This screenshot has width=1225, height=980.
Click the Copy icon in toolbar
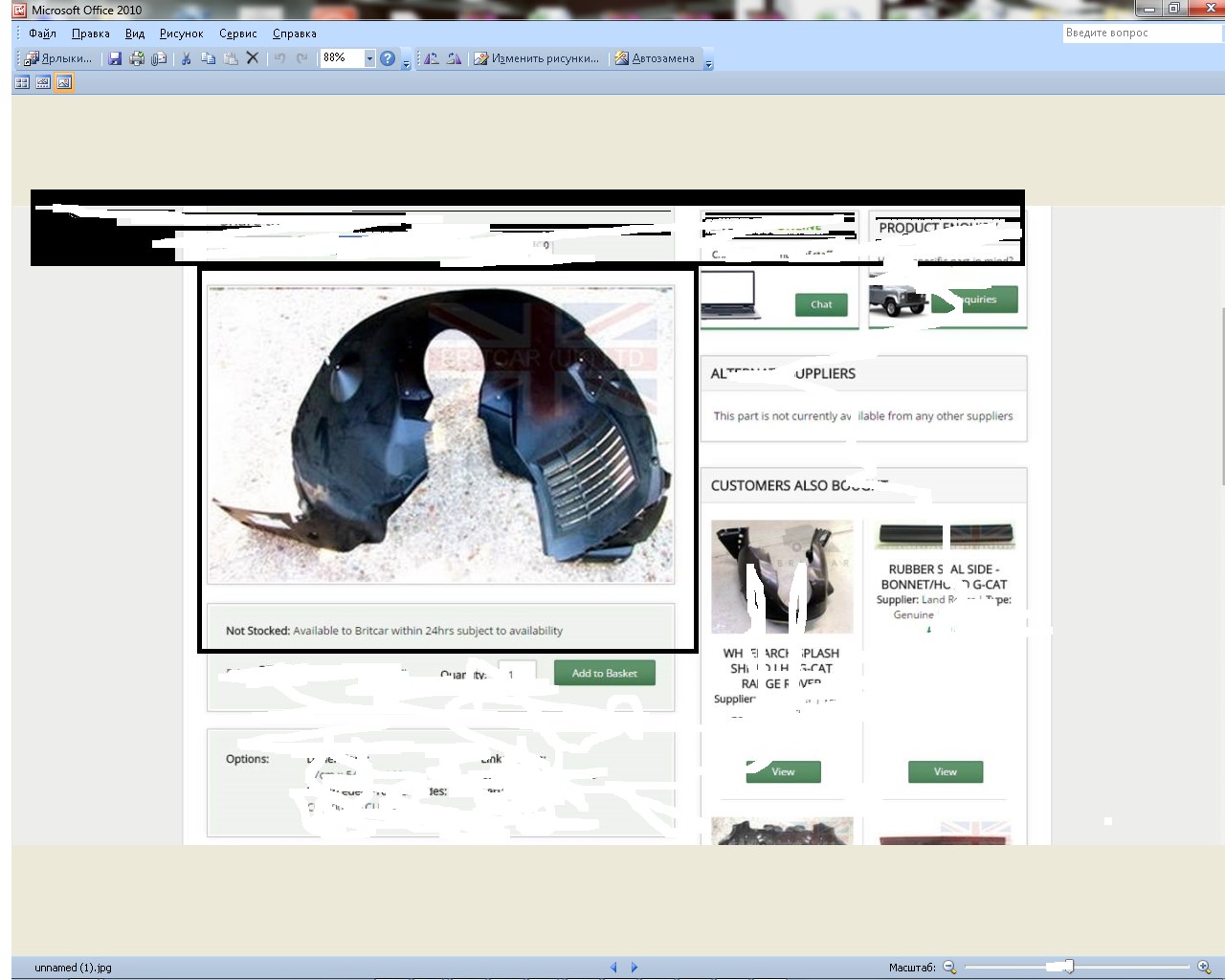click(x=208, y=58)
